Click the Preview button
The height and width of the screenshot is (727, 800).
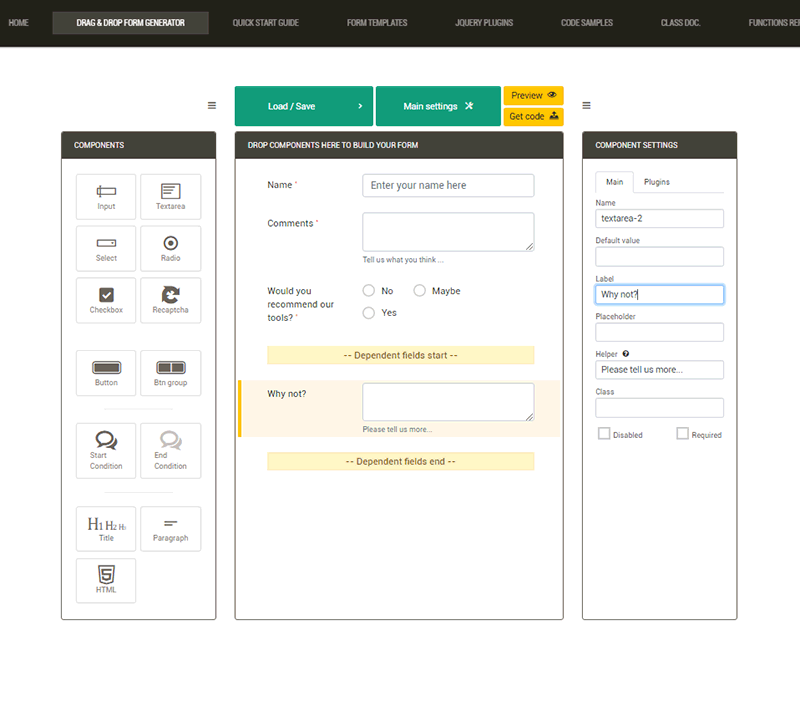pyautogui.click(x=533, y=95)
